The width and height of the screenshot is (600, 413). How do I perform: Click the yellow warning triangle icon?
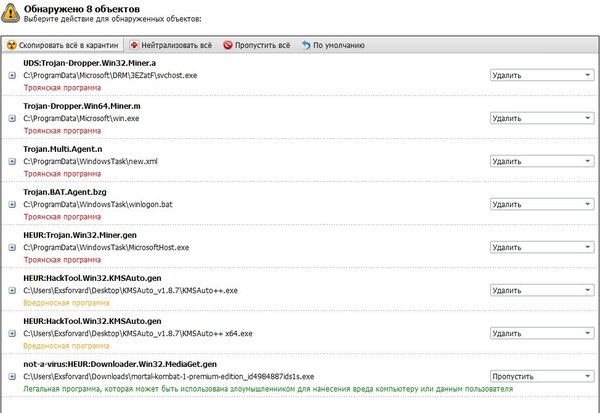pyautogui.click(x=10, y=13)
